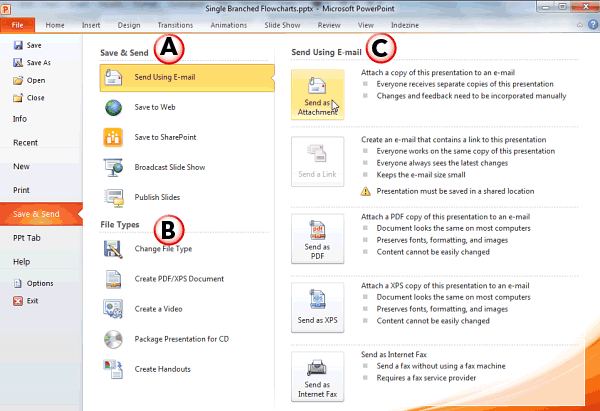Screen dimensions: 600x411
Task: Open Create Handouts option
Action: pos(163,369)
